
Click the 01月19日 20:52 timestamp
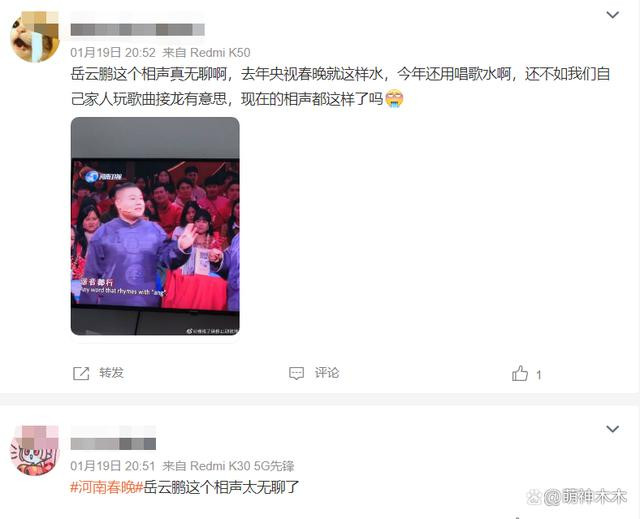coord(113,53)
